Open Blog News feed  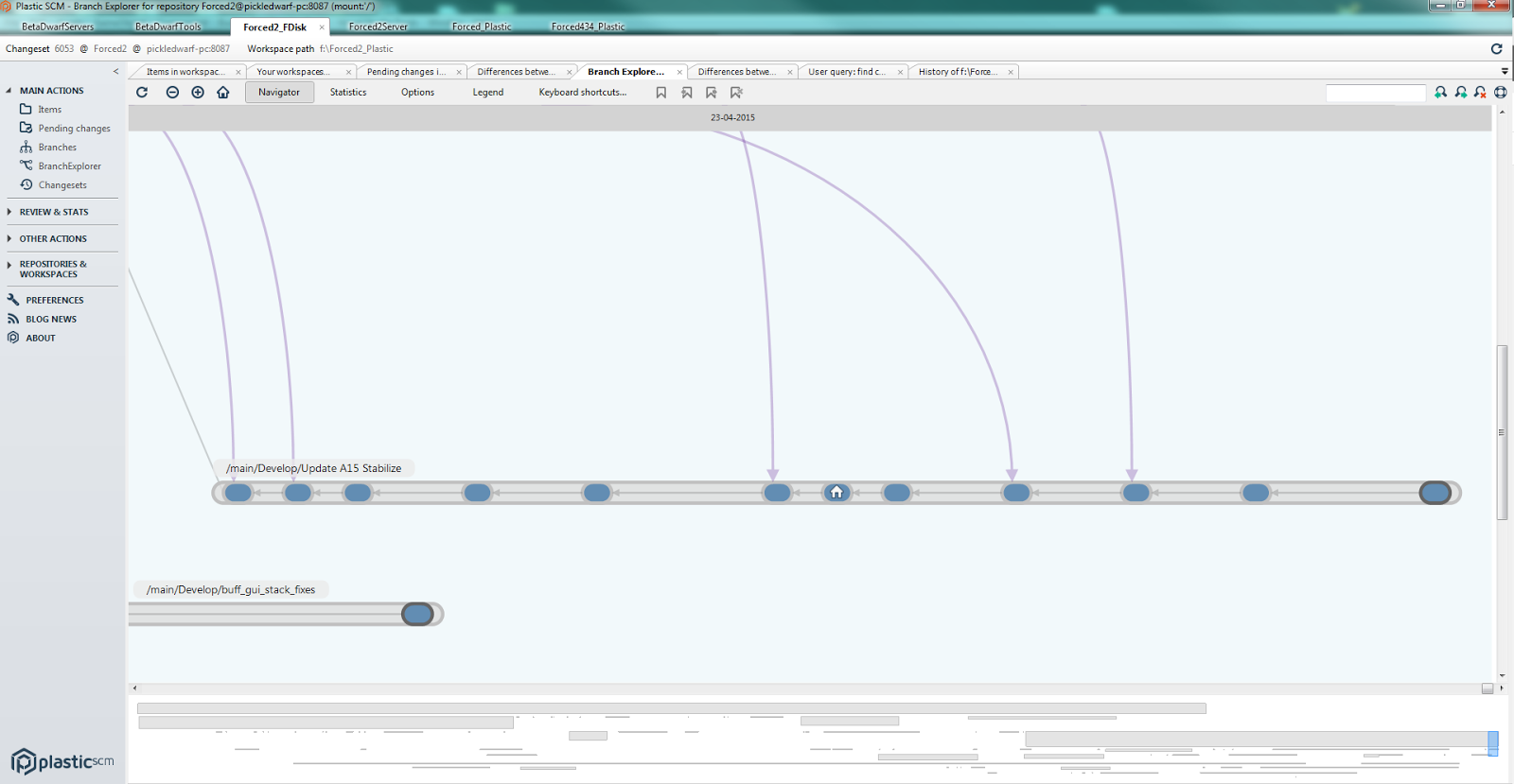tap(43, 319)
